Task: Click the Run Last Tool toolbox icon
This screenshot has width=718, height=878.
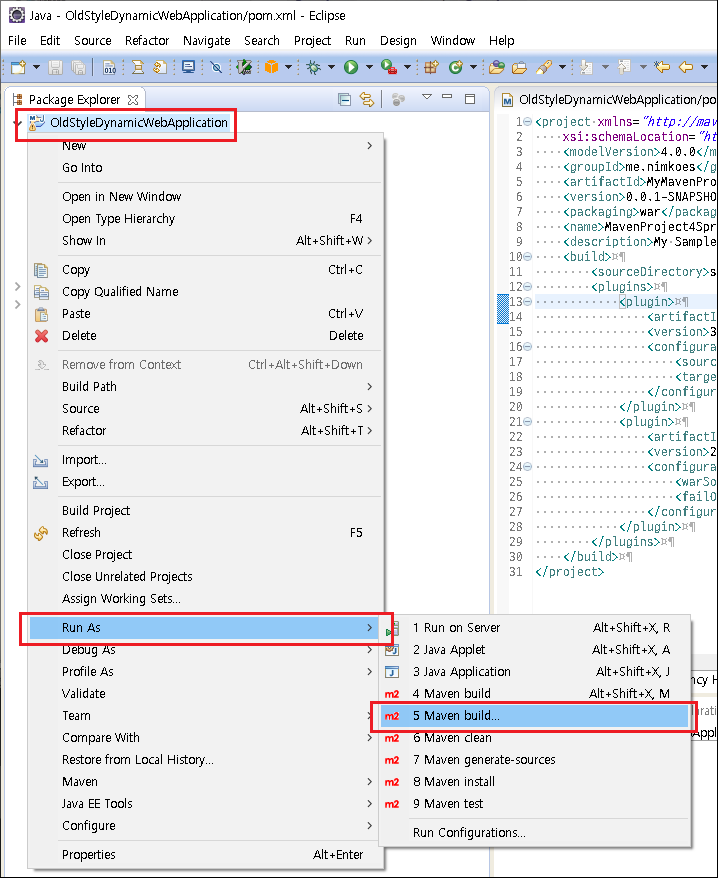Action: click(x=389, y=68)
